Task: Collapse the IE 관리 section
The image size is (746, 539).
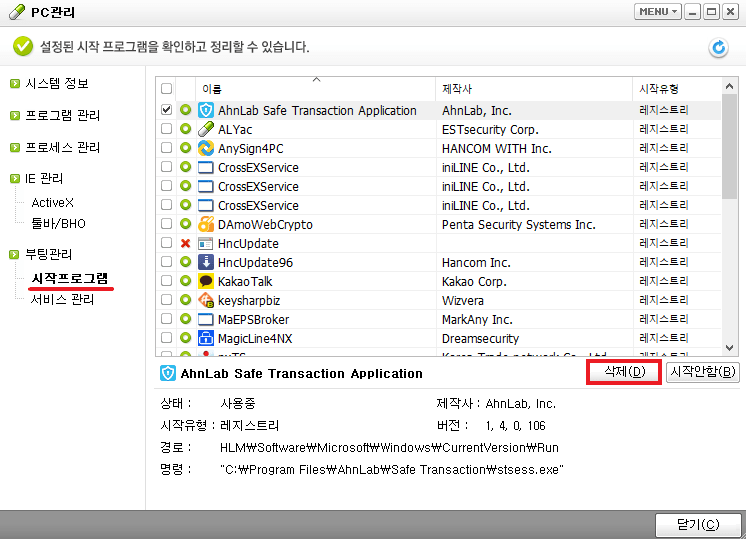Action: click(x=15, y=179)
